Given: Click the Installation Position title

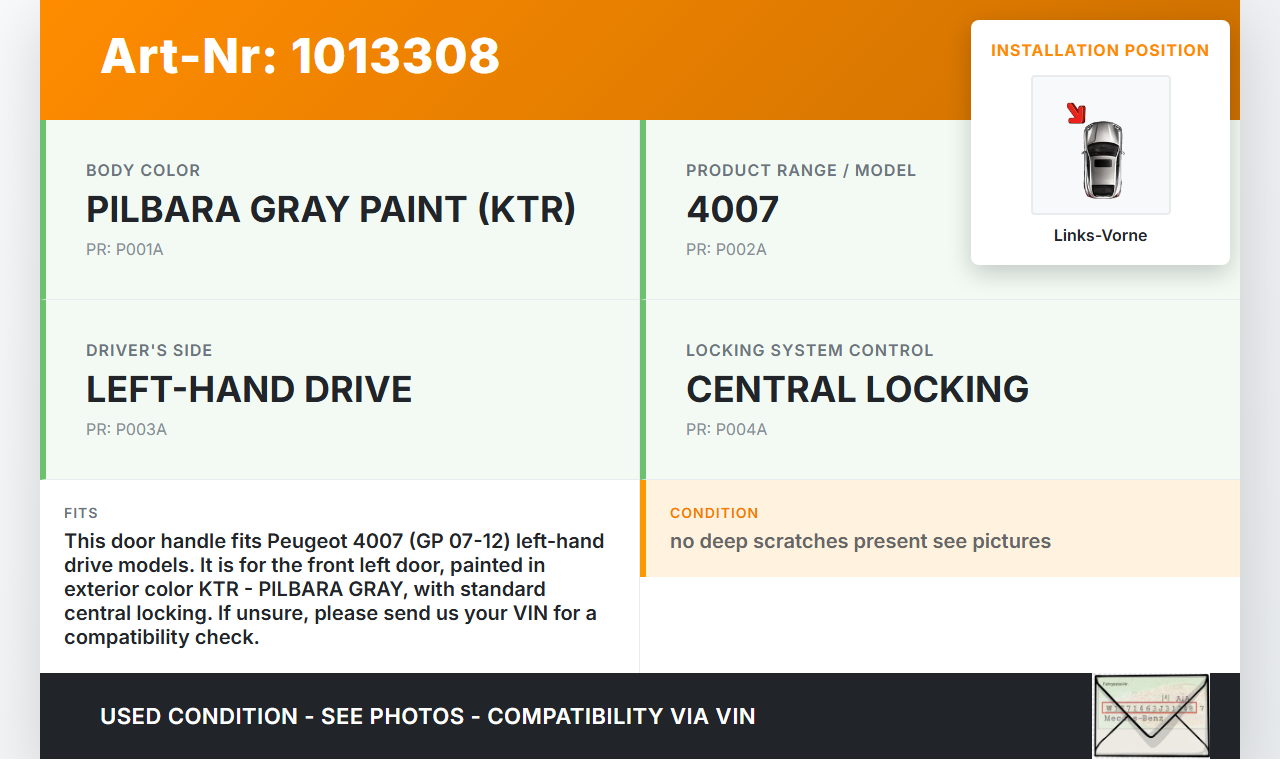Looking at the screenshot, I should point(1100,50).
